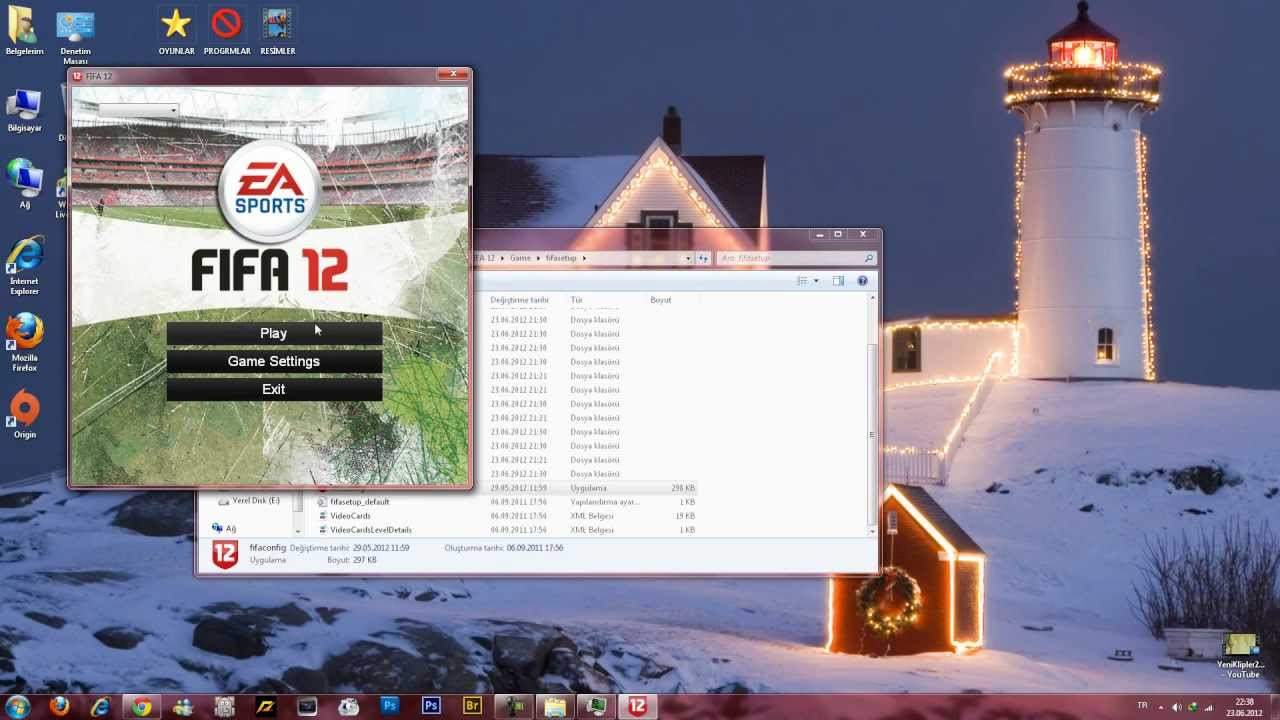Click the Explorer refresh button
This screenshot has height=720, width=1280.
[x=704, y=258]
